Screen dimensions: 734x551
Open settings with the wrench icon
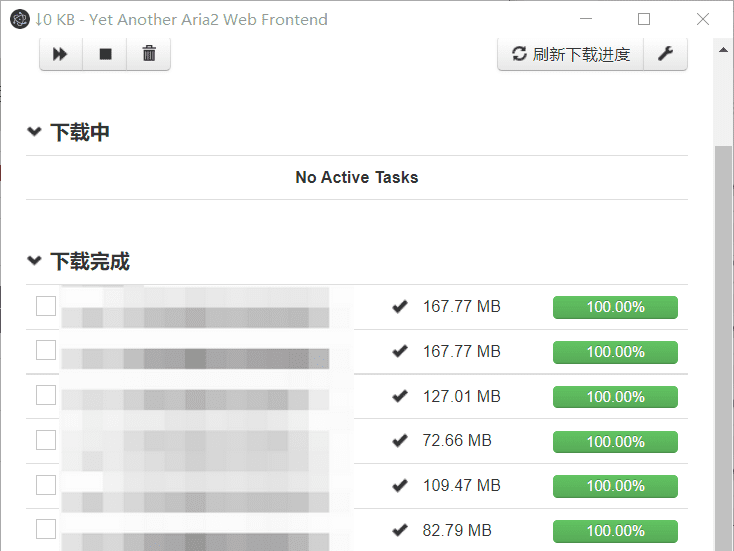665,54
